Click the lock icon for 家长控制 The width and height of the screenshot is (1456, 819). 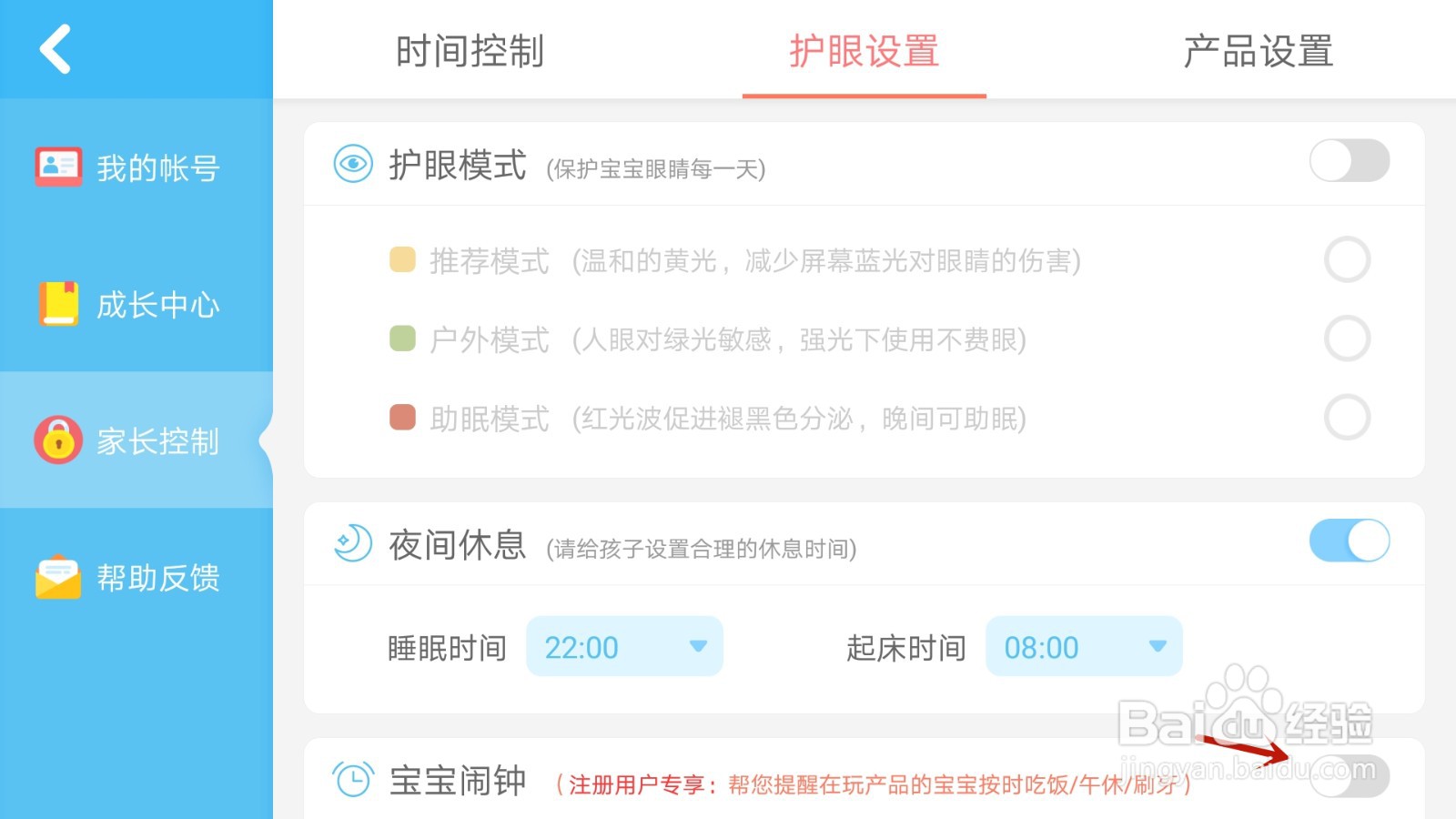click(57, 441)
